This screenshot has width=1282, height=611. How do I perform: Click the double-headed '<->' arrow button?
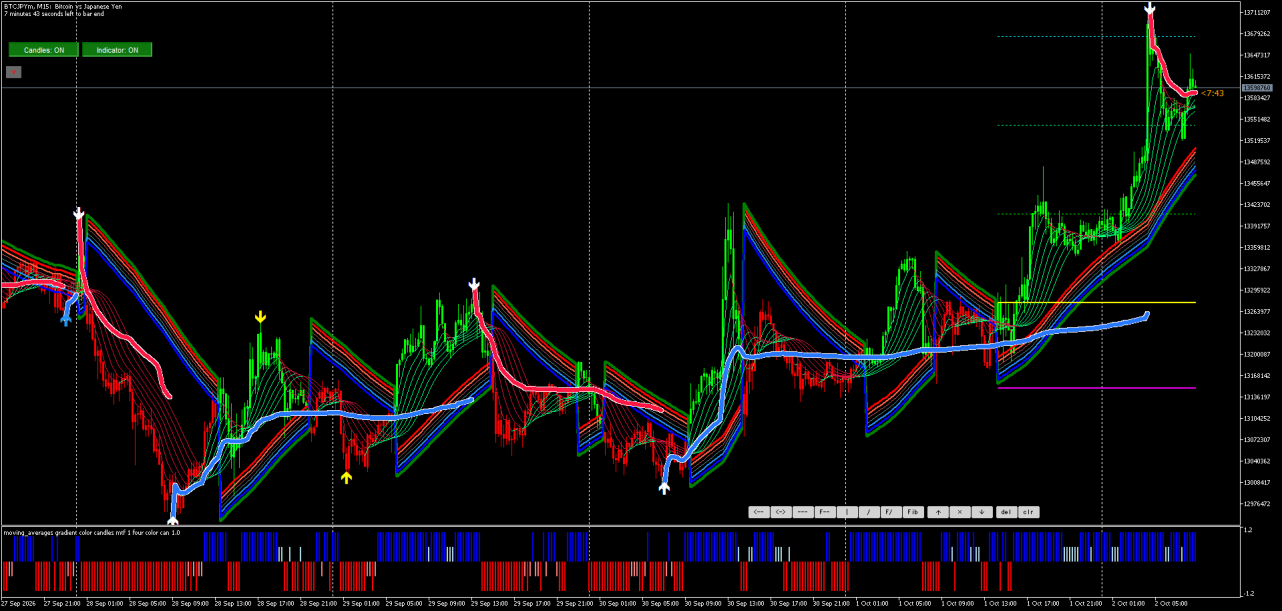(781, 512)
